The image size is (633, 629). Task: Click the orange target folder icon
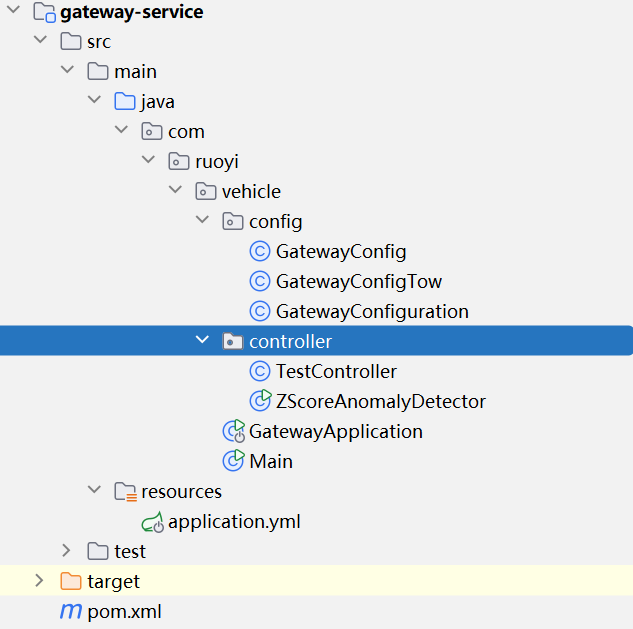point(71,581)
